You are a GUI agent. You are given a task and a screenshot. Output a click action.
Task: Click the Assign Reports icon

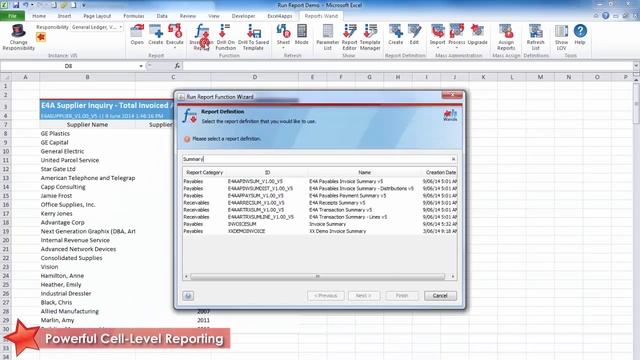(506, 37)
